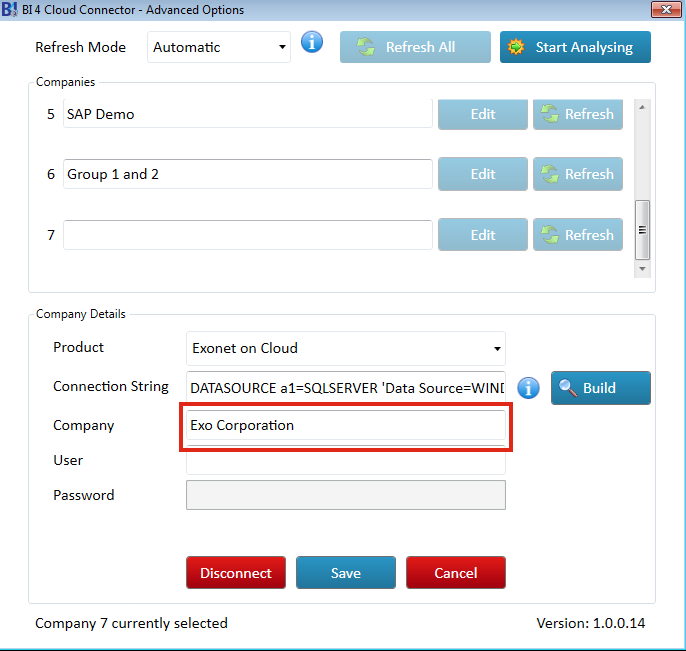This screenshot has height=651, width=686.
Task: Edit company 5 SAP Demo
Action: pyautogui.click(x=483, y=114)
